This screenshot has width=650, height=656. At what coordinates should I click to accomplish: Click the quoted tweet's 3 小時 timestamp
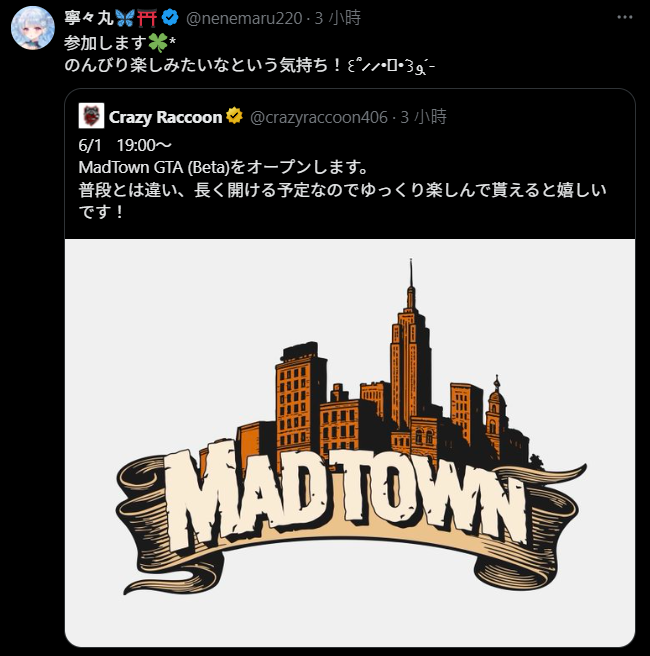424,117
